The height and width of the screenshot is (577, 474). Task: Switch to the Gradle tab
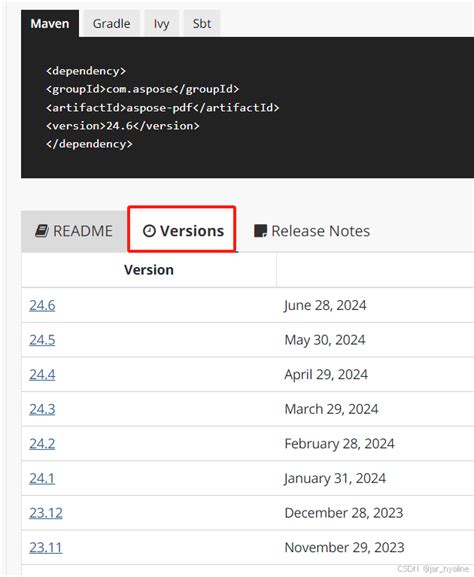point(112,24)
